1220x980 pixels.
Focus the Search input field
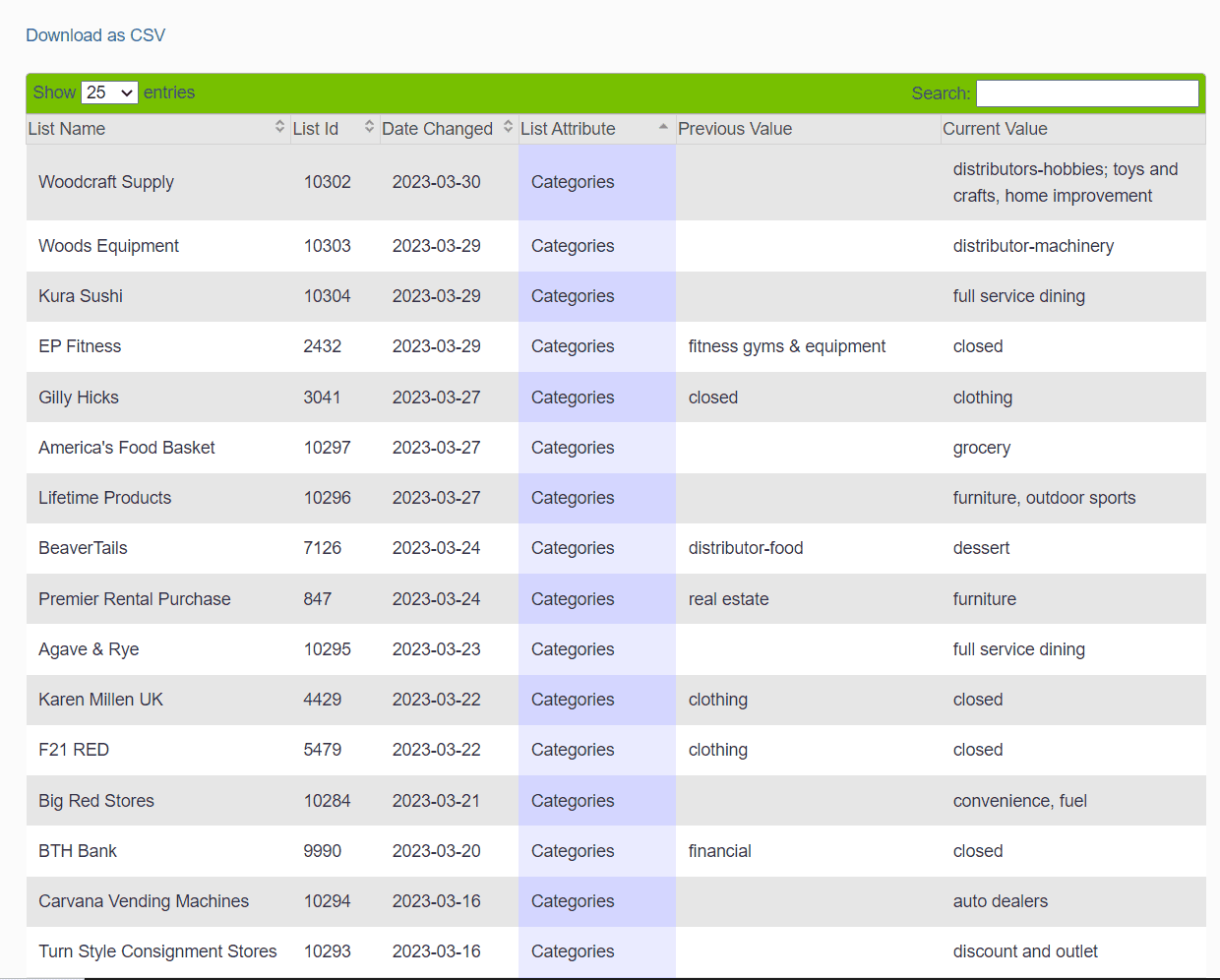click(1087, 93)
